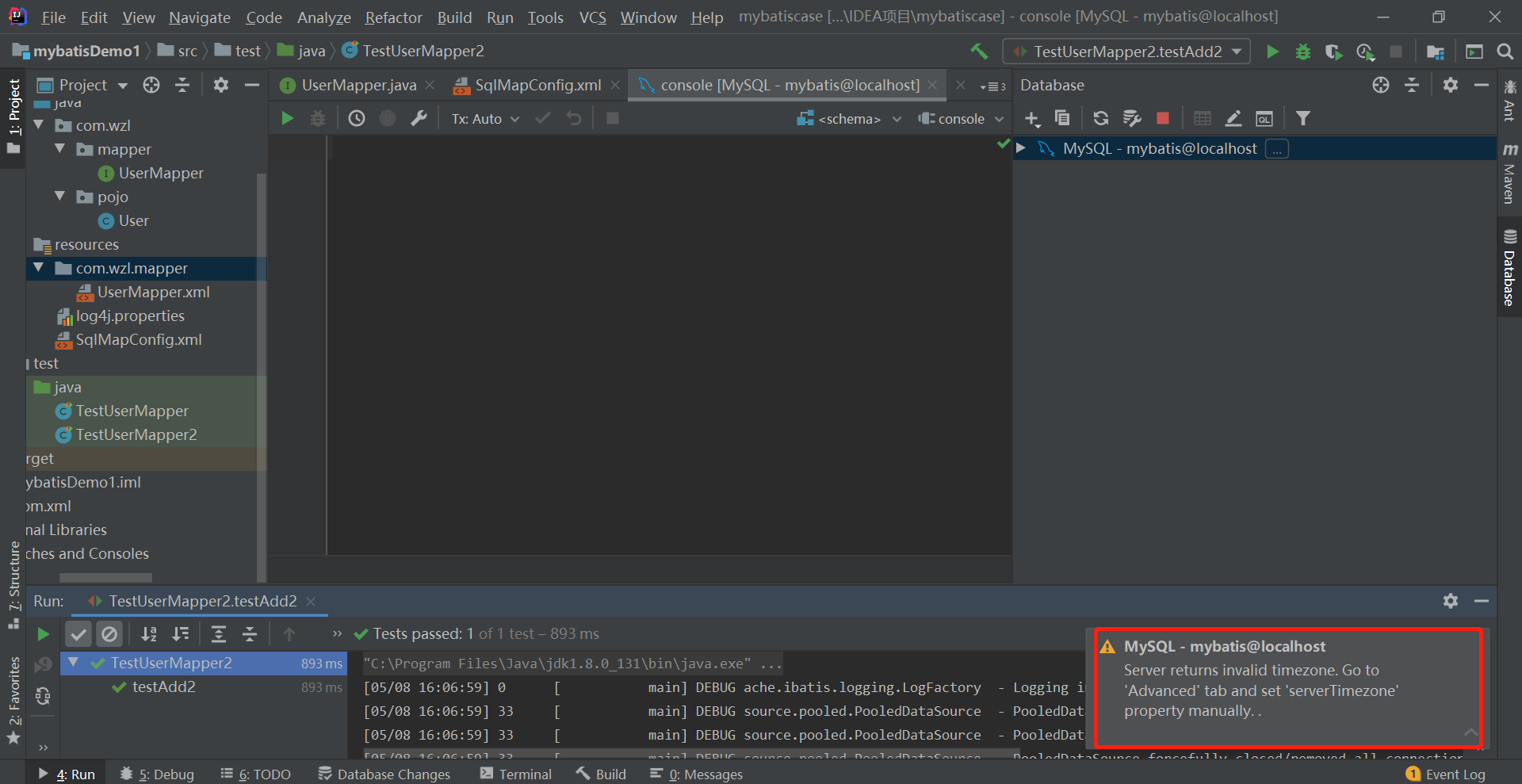
Task: Click the Duplicate data source icon
Action: (x=1062, y=118)
